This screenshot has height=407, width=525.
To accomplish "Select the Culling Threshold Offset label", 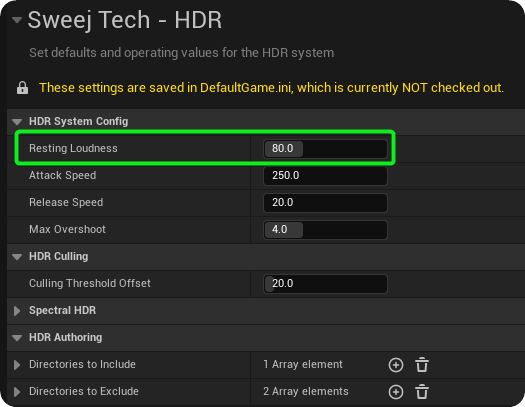I will coord(90,283).
